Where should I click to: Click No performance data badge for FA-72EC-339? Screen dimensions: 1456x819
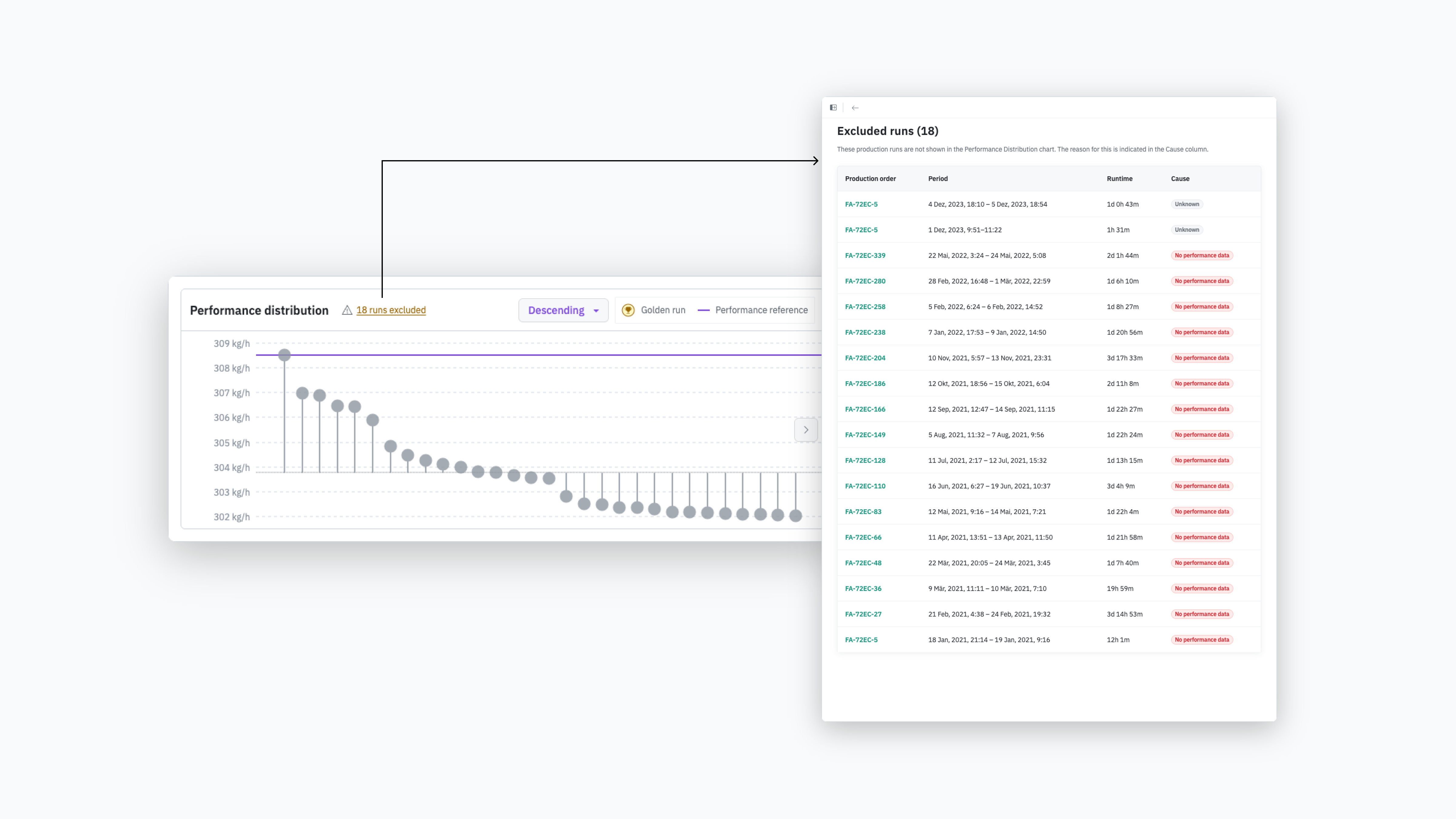tap(1202, 255)
